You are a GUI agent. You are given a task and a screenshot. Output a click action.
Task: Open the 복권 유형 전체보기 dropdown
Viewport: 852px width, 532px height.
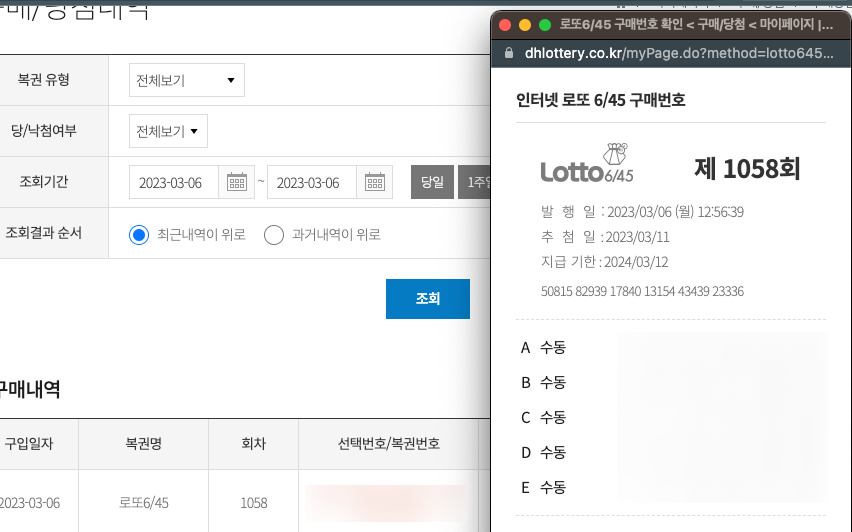(x=187, y=80)
